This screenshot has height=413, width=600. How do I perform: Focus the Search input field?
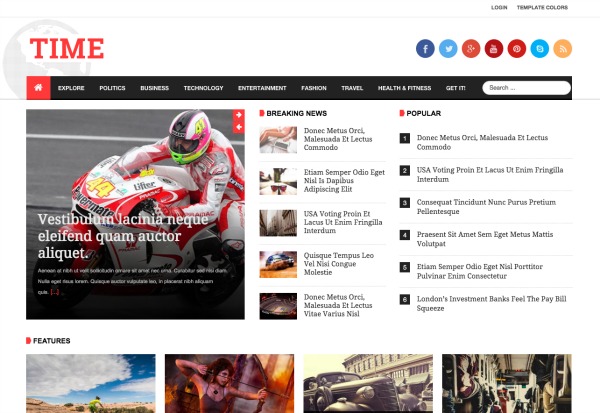[527, 88]
